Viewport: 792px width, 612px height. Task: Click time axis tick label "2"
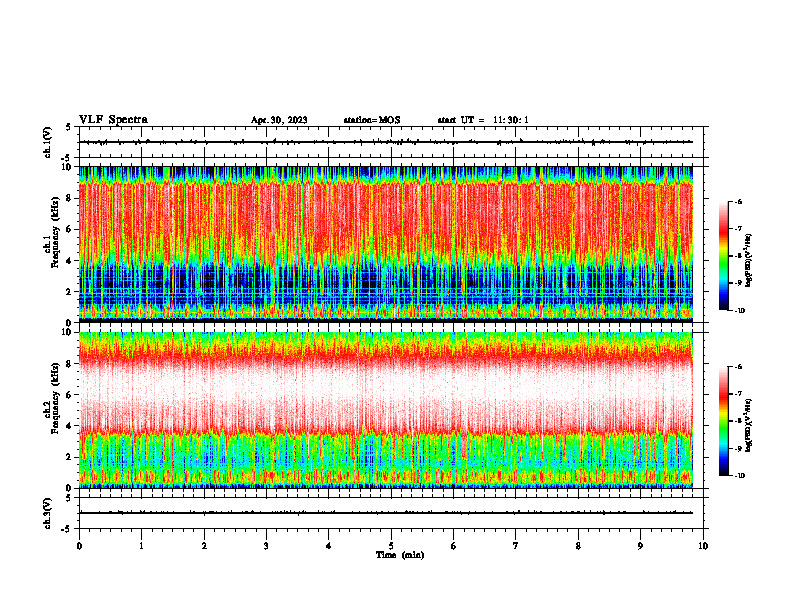point(204,546)
